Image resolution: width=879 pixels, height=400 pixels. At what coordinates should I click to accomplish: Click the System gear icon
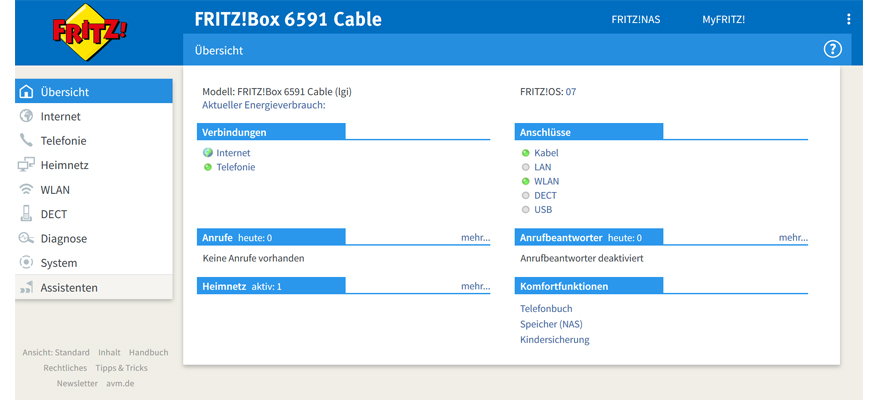pyautogui.click(x=27, y=263)
